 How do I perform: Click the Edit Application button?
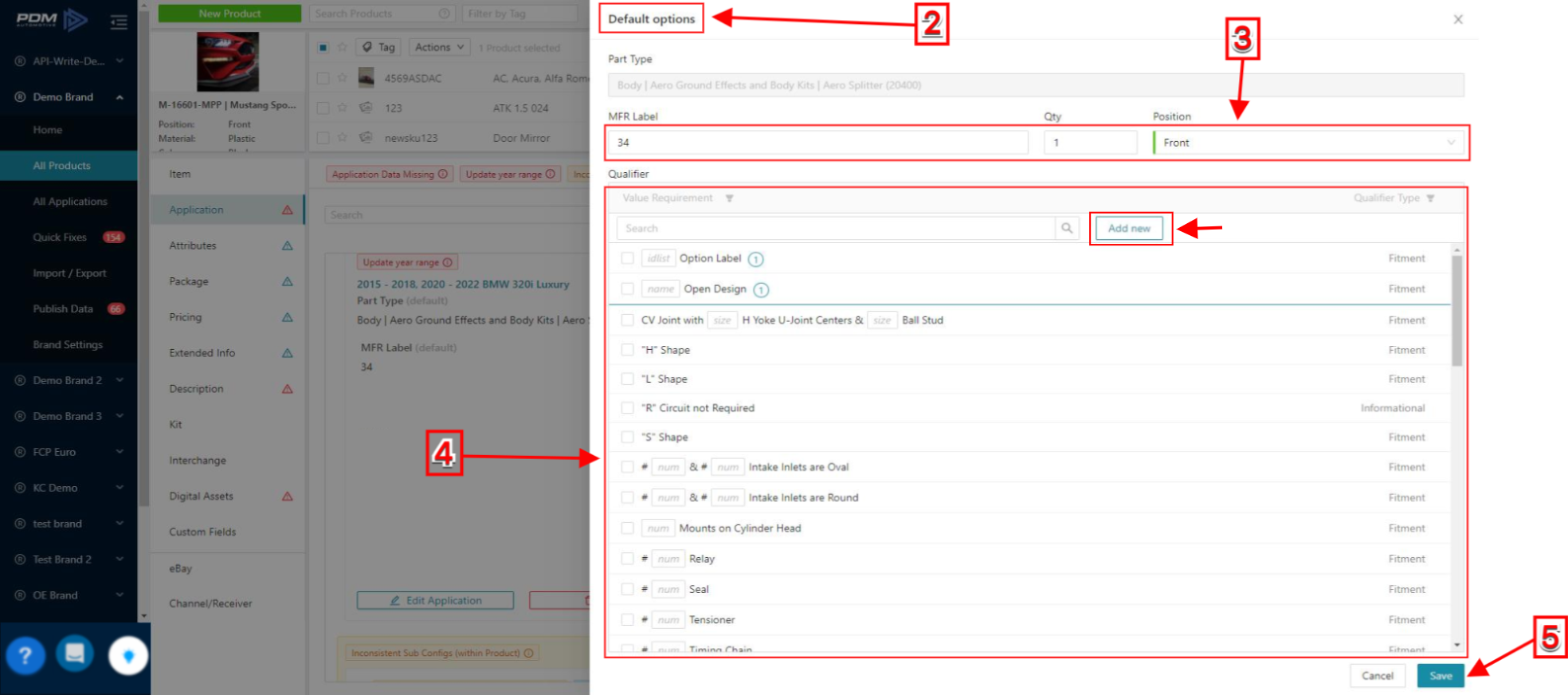pos(435,601)
